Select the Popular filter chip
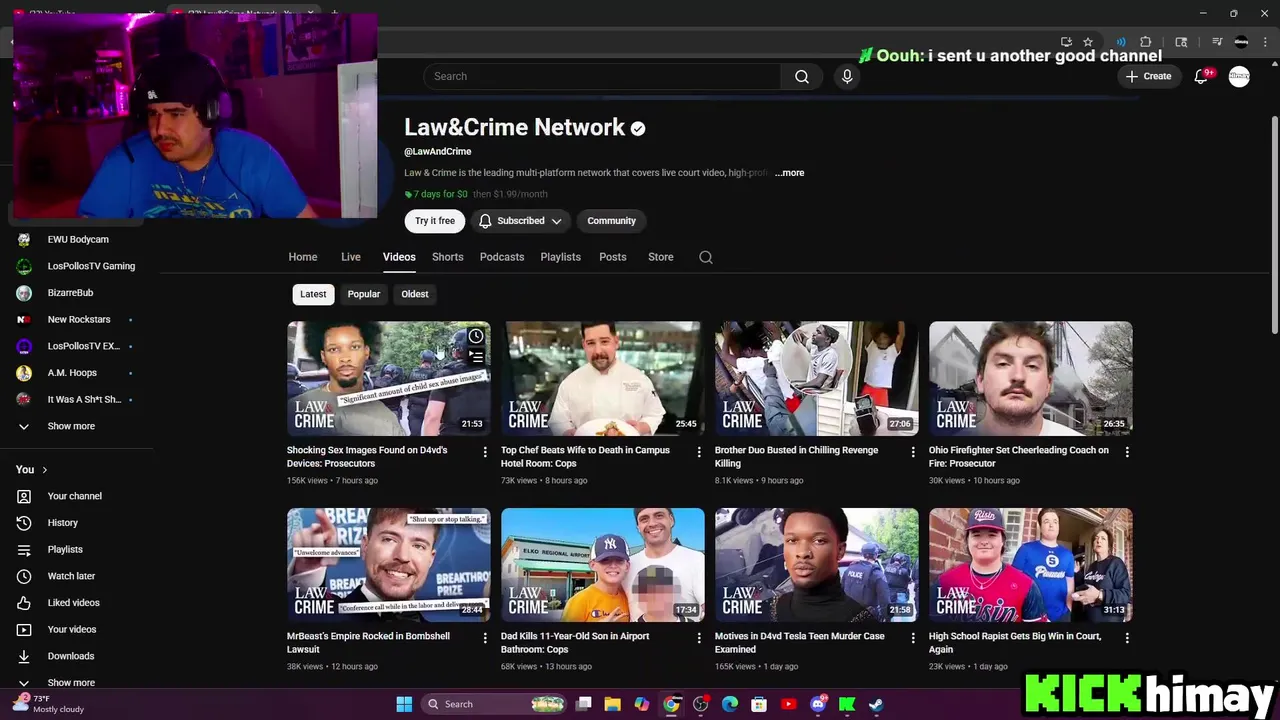 (x=364, y=294)
